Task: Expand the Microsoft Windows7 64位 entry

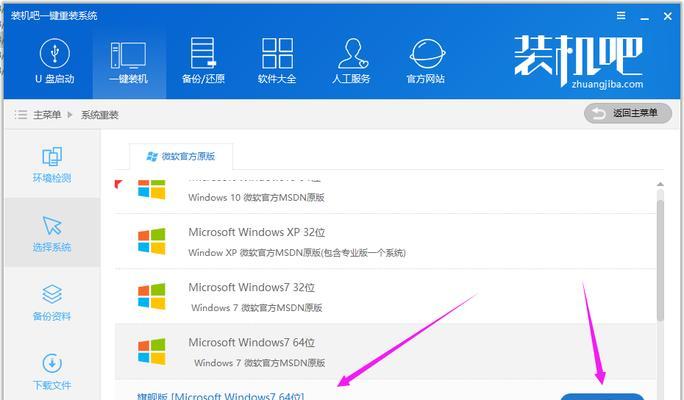Action: (x=386, y=352)
